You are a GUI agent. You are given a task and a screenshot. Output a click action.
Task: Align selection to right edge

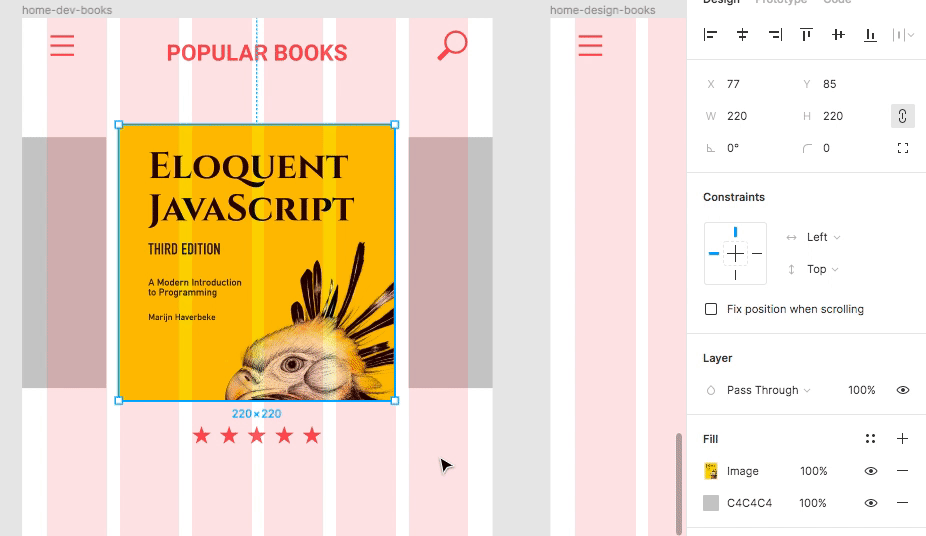coord(775,35)
